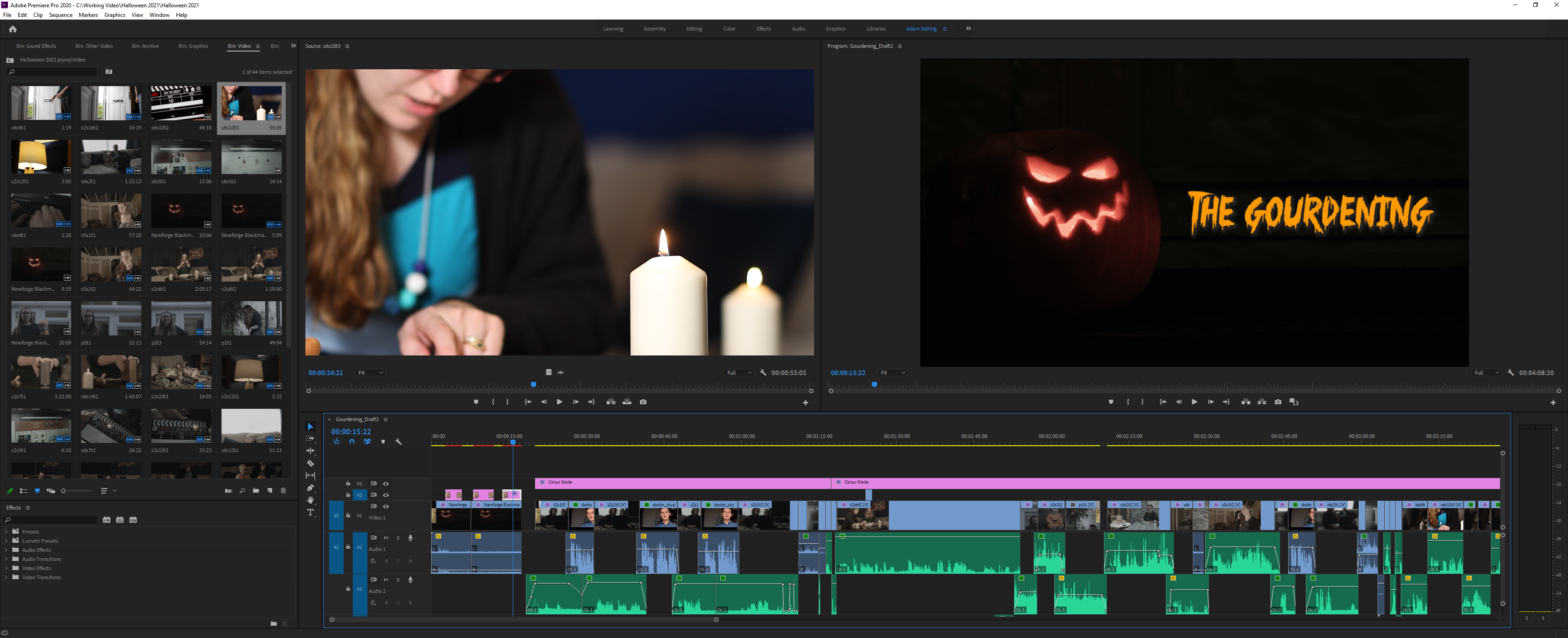Toggle Snap in Timeline magnet icon

click(352, 442)
